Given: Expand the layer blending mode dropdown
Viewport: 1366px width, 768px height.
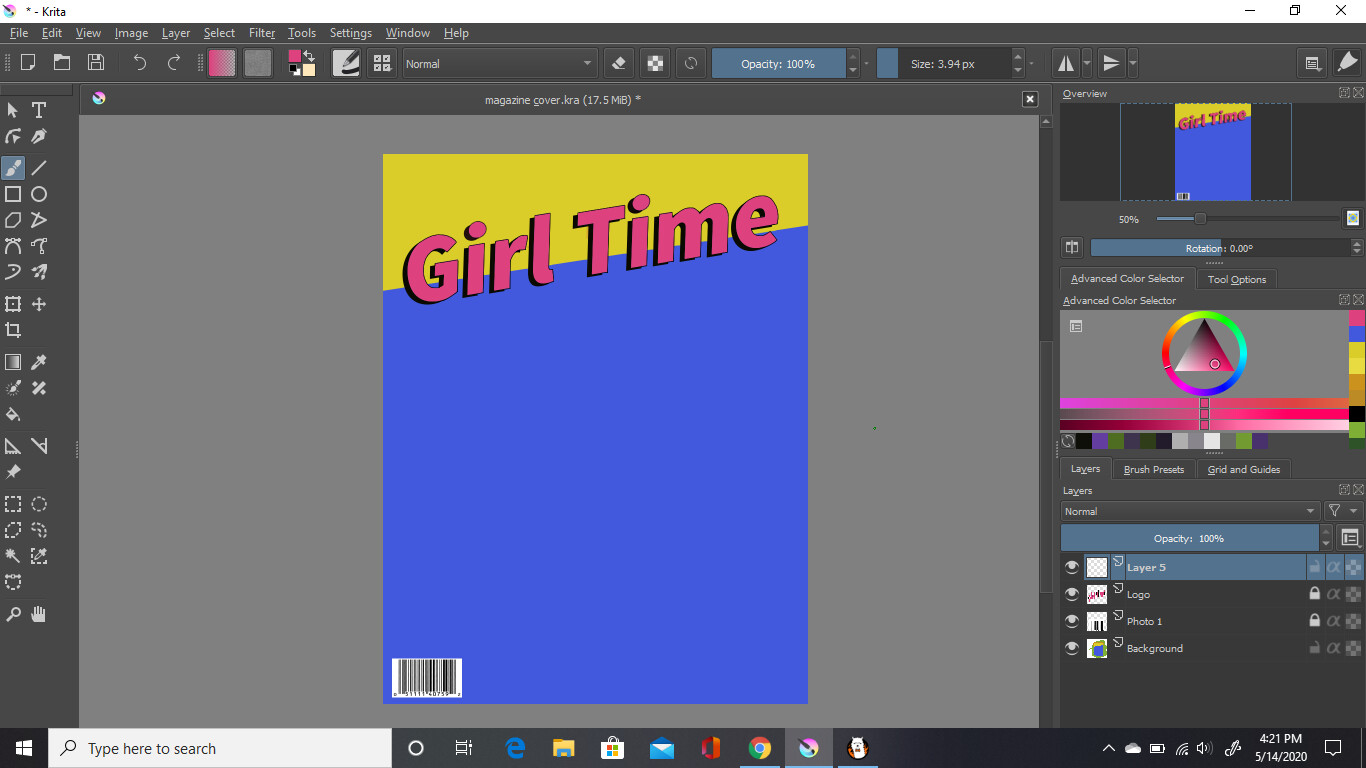Looking at the screenshot, I should (x=1190, y=511).
